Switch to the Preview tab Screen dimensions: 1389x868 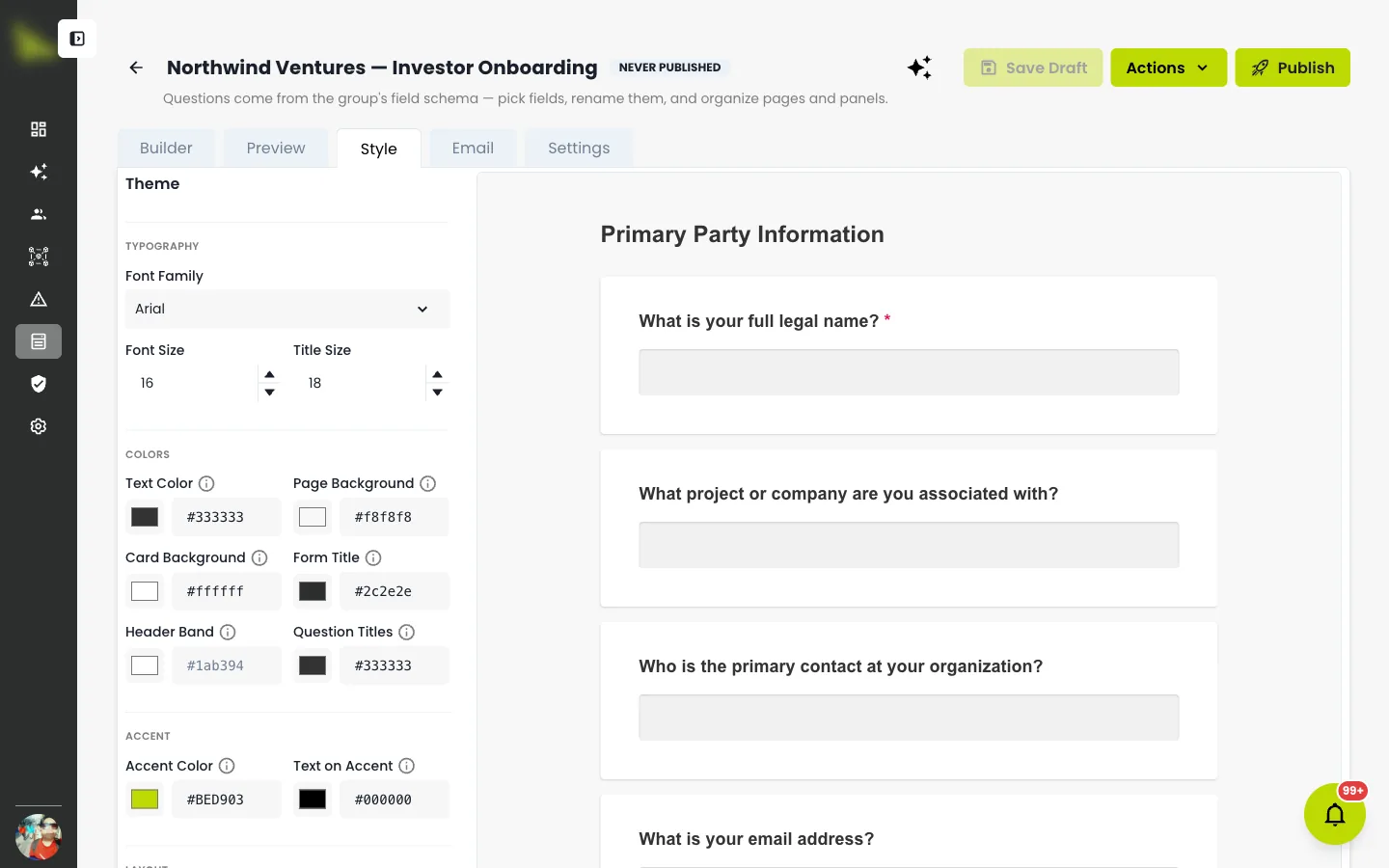coord(276,148)
